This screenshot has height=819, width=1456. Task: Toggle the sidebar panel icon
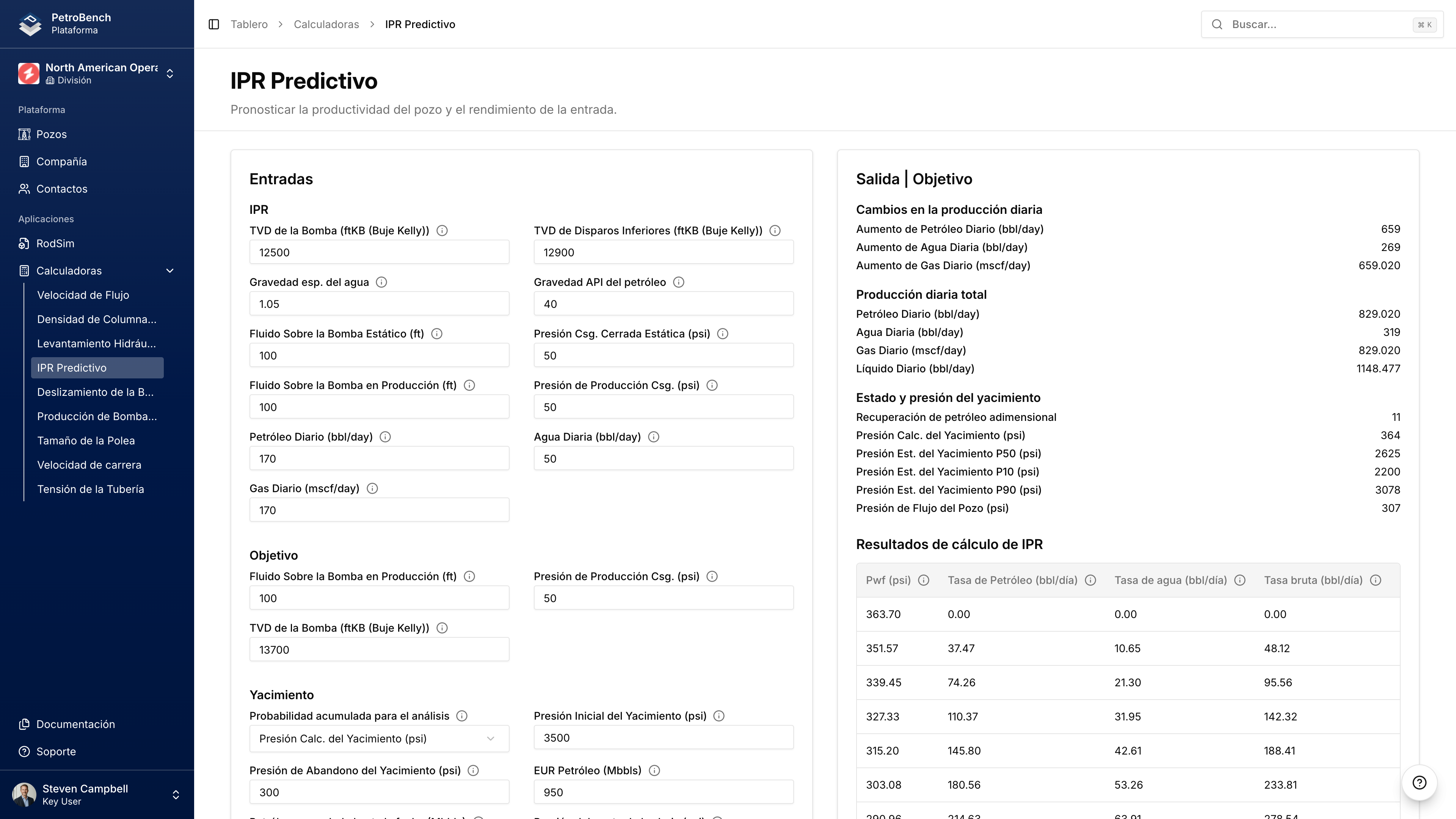[213, 24]
